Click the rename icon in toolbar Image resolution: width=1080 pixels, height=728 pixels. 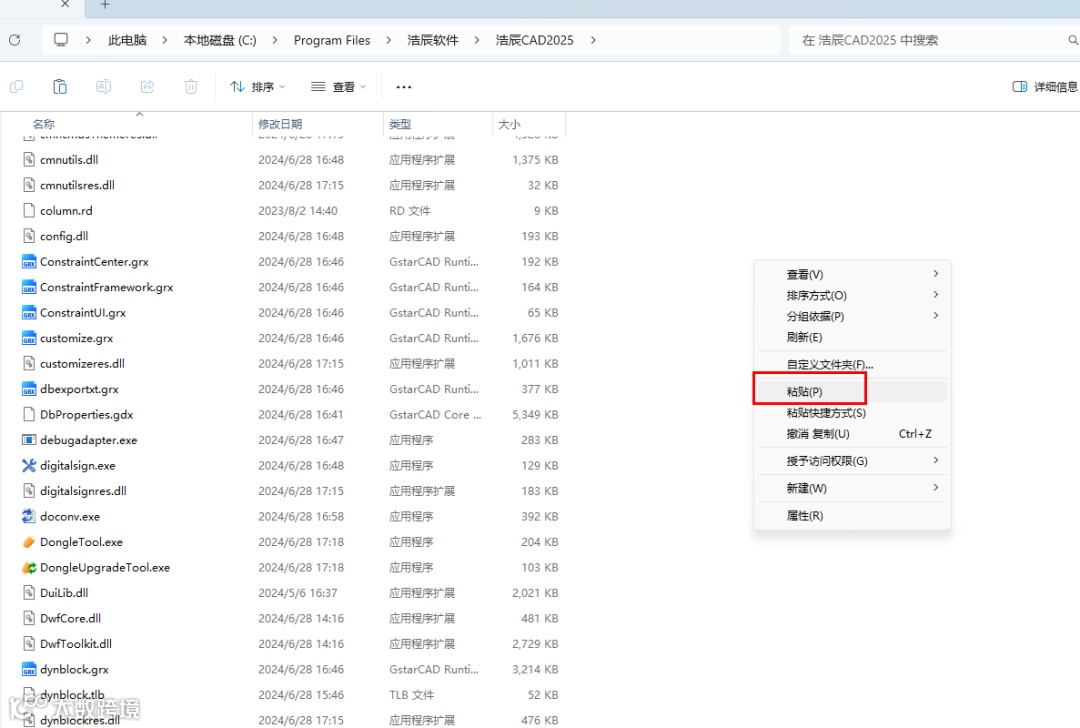coord(103,87)
